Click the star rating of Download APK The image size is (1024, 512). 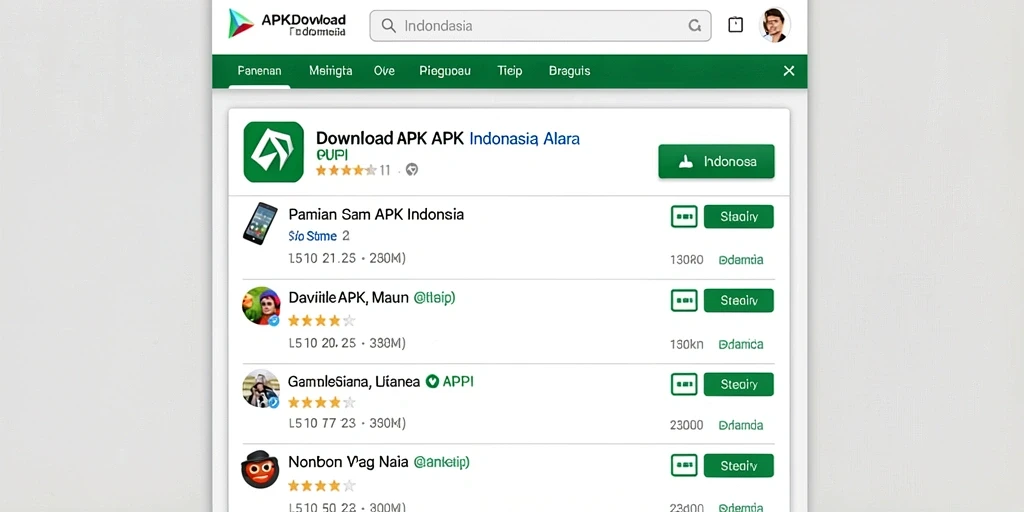tap(346, 170)
